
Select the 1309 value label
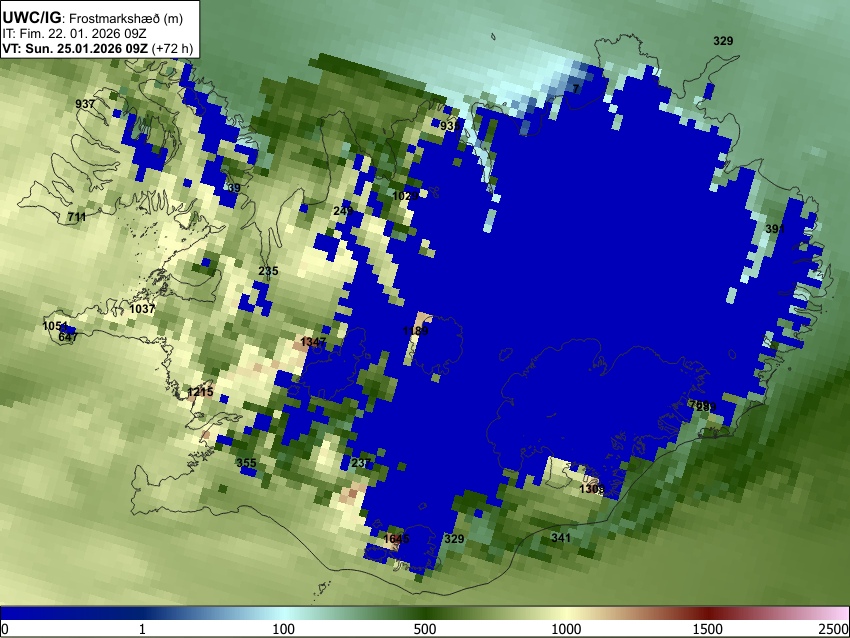coord(592,489)
